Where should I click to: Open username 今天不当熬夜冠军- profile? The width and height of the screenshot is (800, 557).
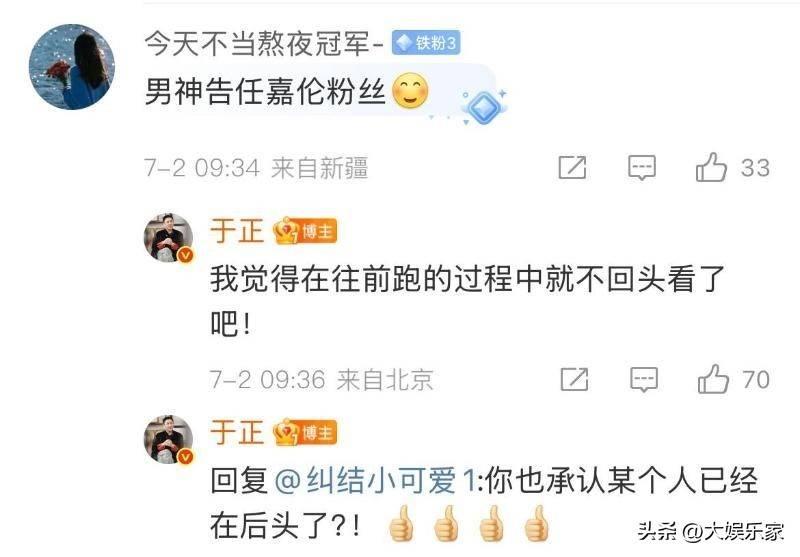tap(264, 43)
